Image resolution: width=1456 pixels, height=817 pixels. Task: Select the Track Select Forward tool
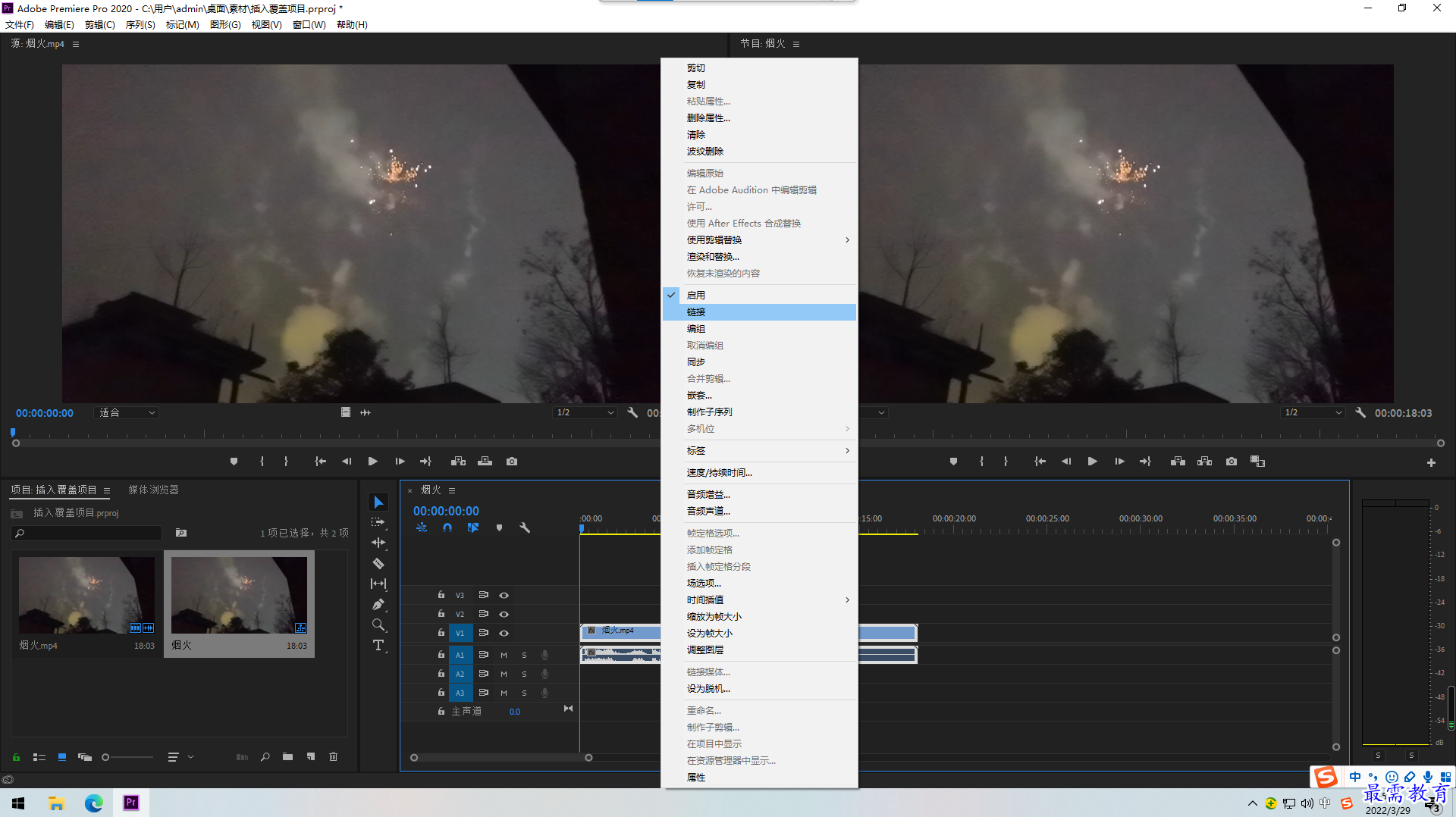coord(378,523)
